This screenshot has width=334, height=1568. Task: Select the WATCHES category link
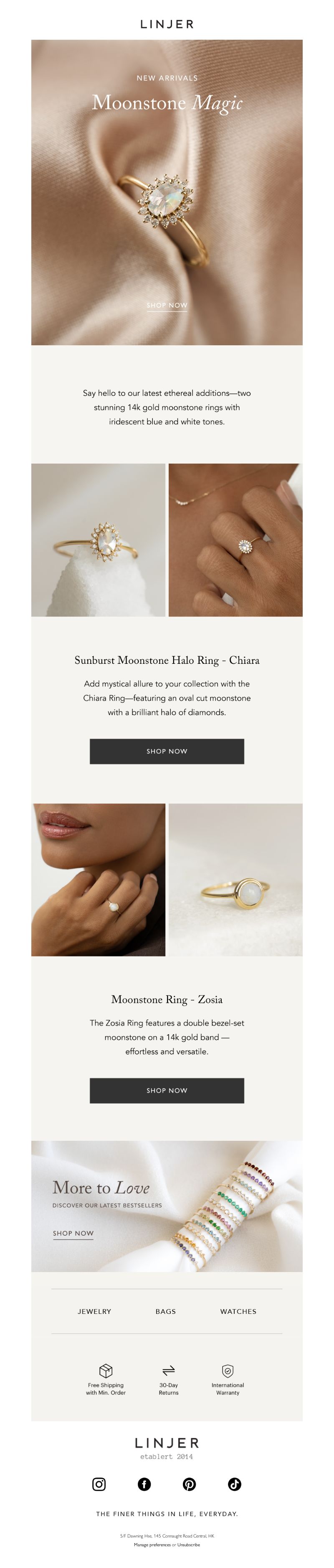click(238, 1311)
